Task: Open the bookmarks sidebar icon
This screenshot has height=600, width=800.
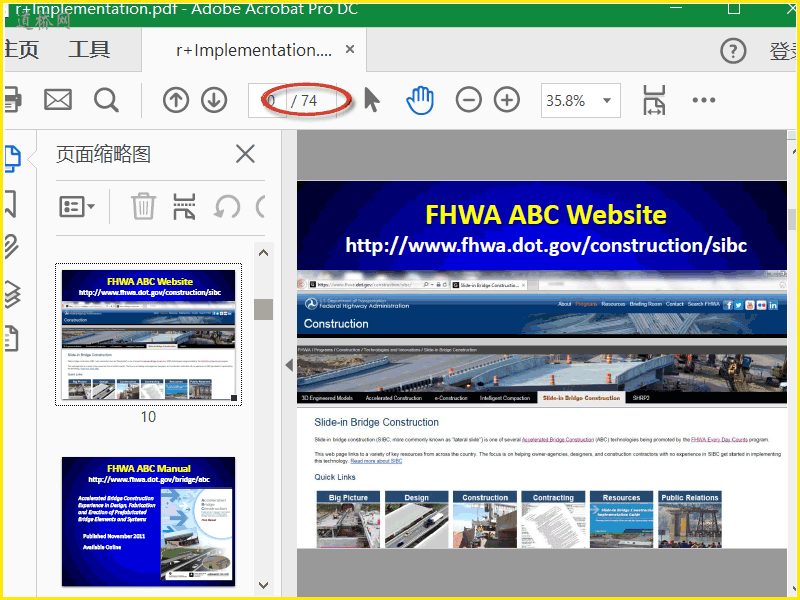Action: click(11, 204)
